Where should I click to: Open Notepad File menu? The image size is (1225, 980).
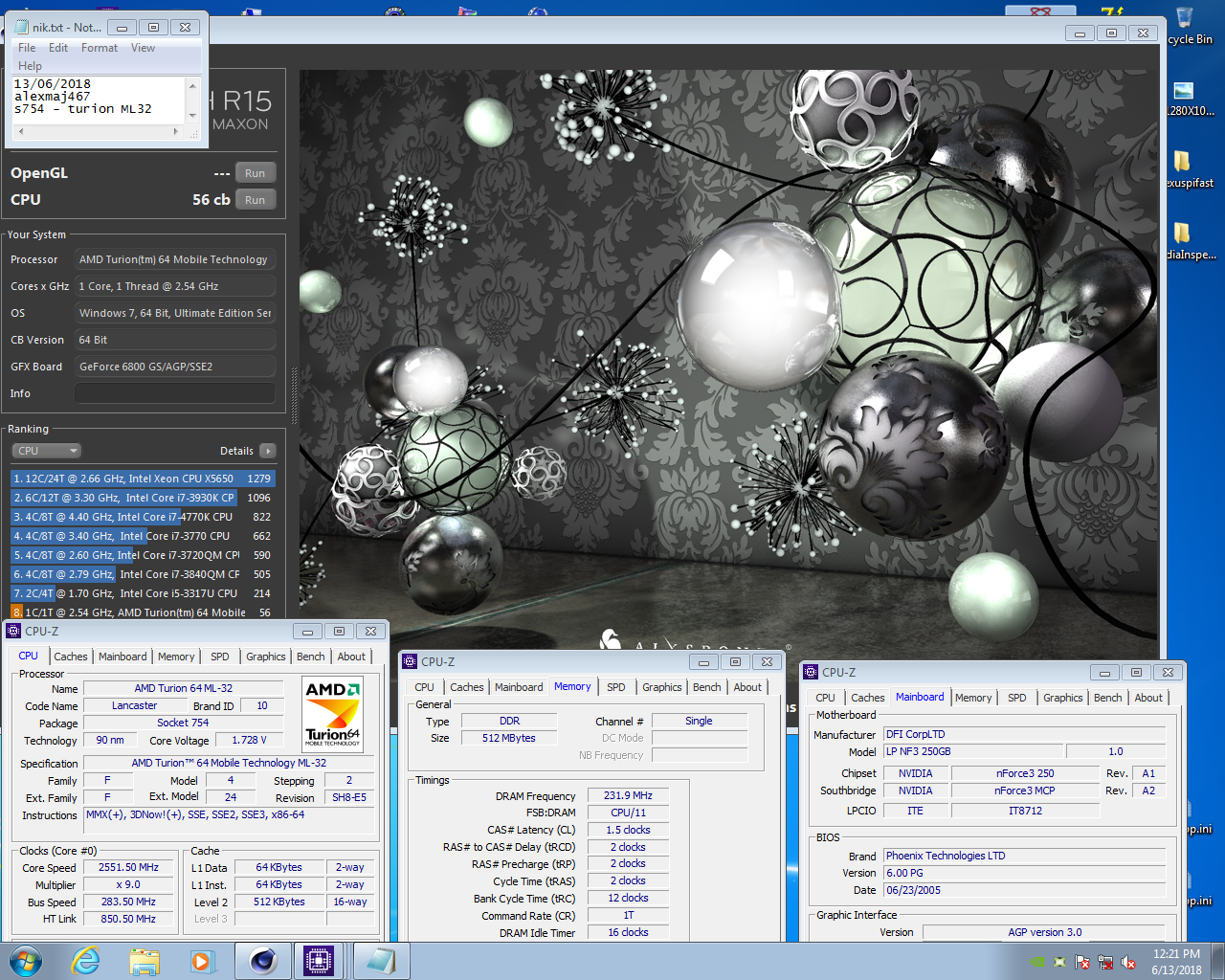pyautogui.click(x=27, y=48)
